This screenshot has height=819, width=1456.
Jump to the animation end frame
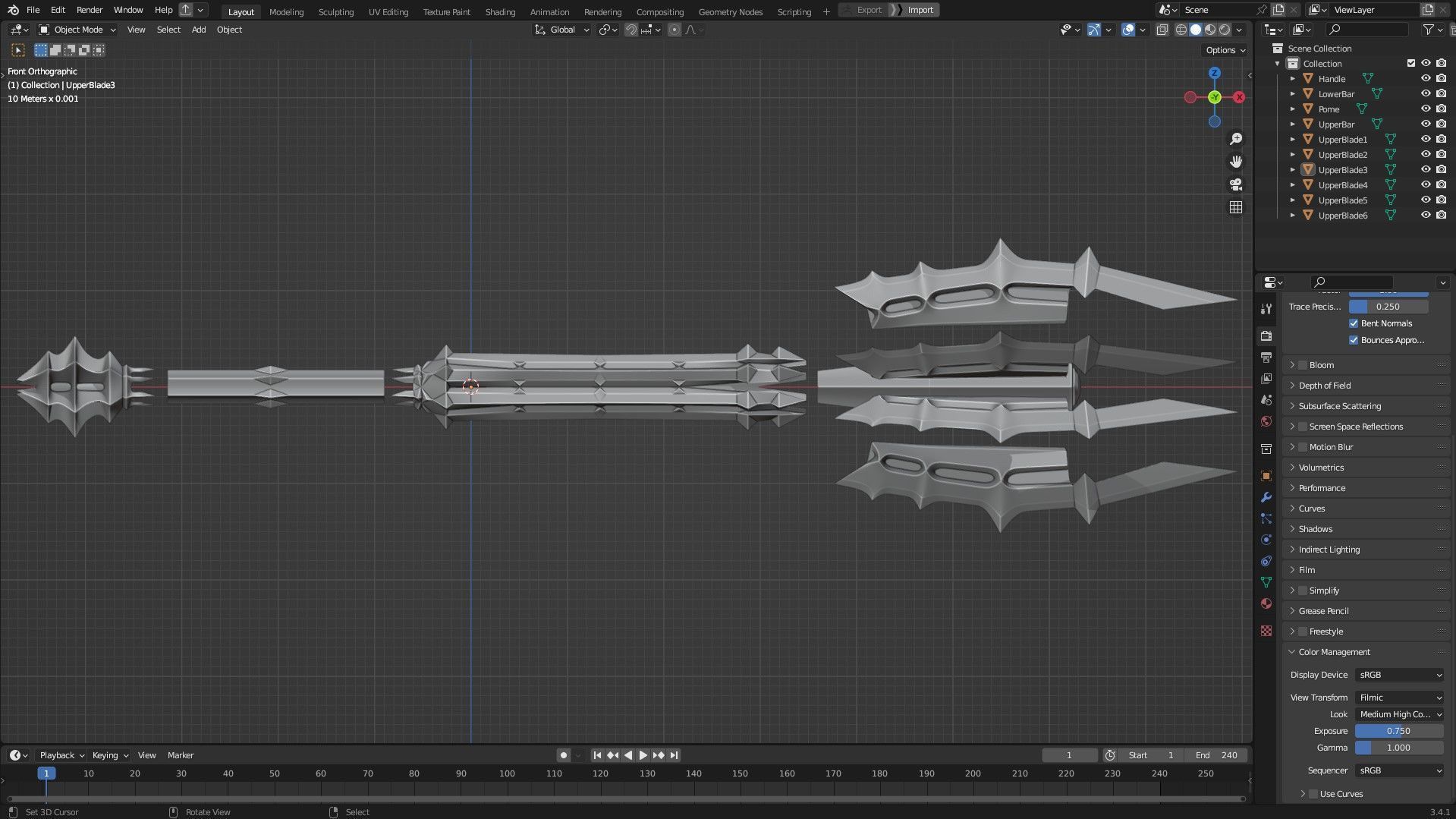click(x=674, y=755)
